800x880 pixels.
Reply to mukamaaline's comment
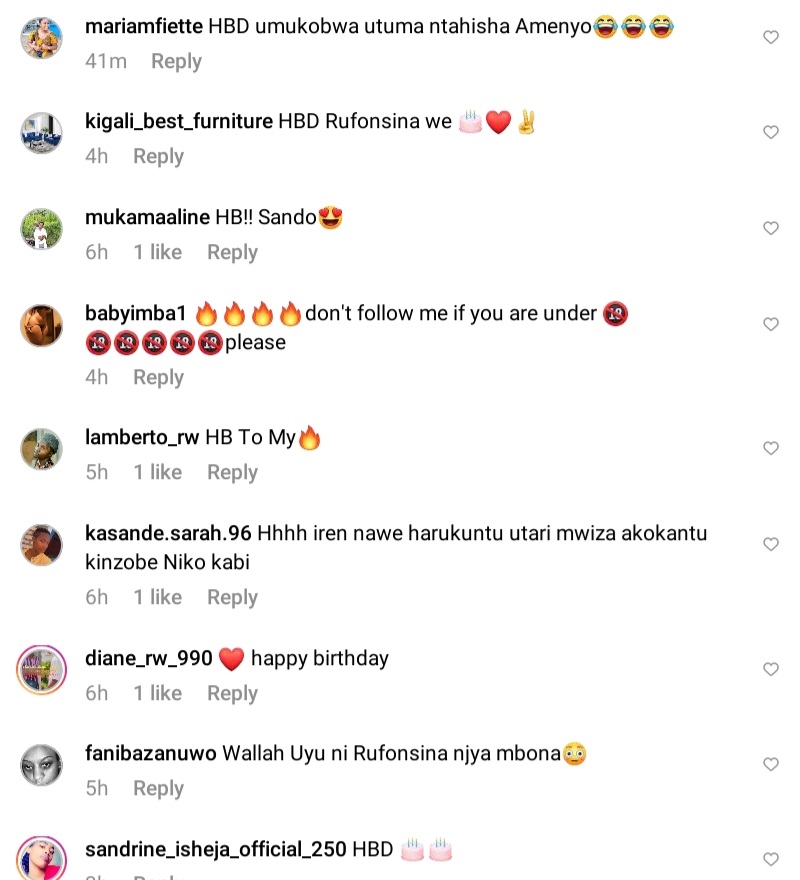232,253
